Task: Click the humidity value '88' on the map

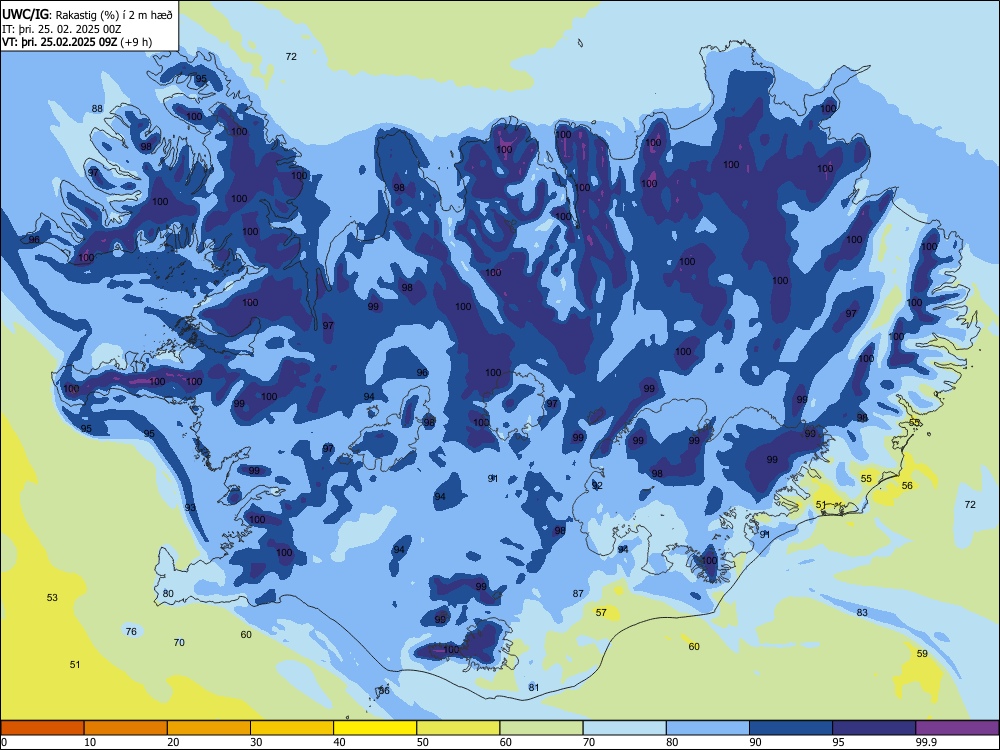Action: point(97,108)
